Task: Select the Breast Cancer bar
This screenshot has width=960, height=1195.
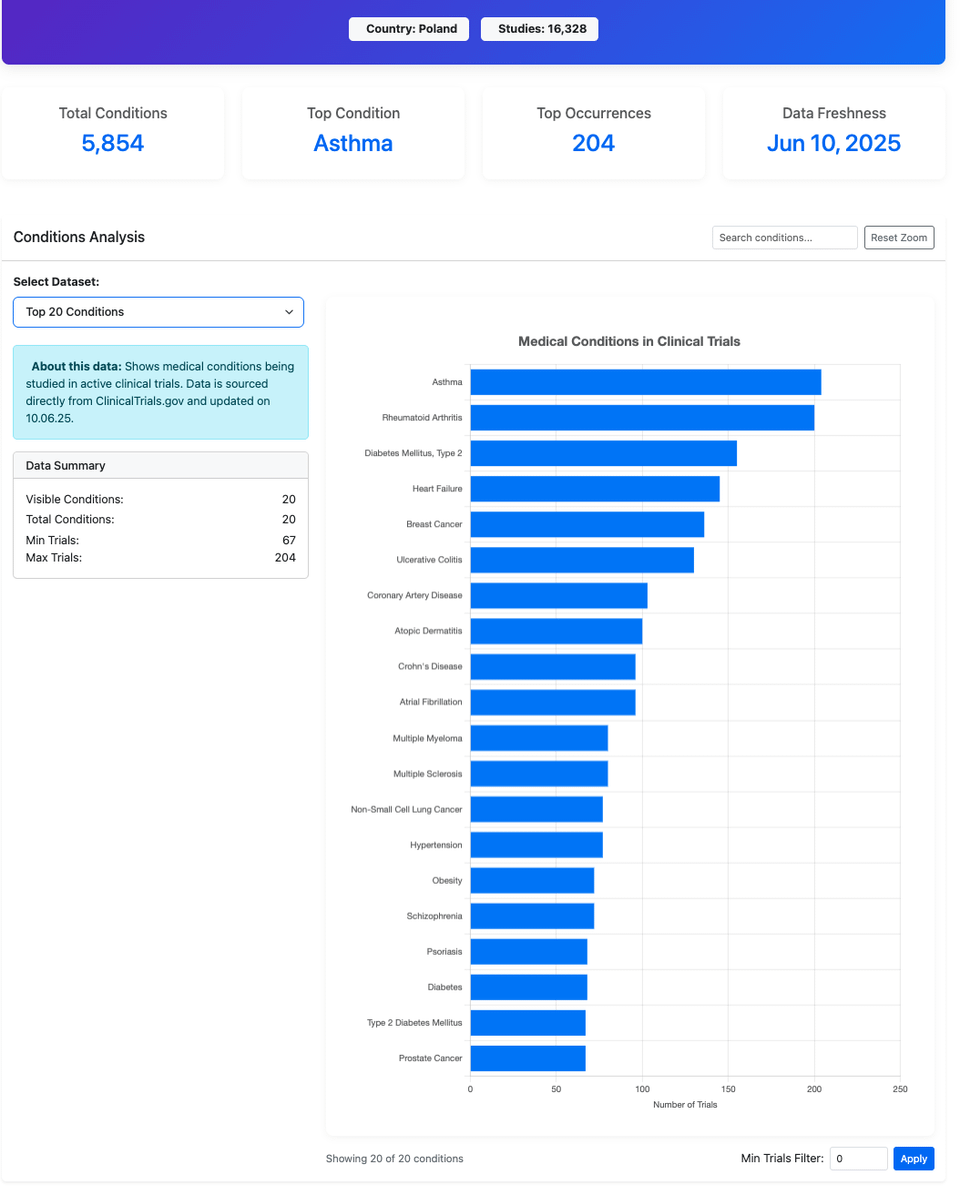Action: (x=587, y=524)
